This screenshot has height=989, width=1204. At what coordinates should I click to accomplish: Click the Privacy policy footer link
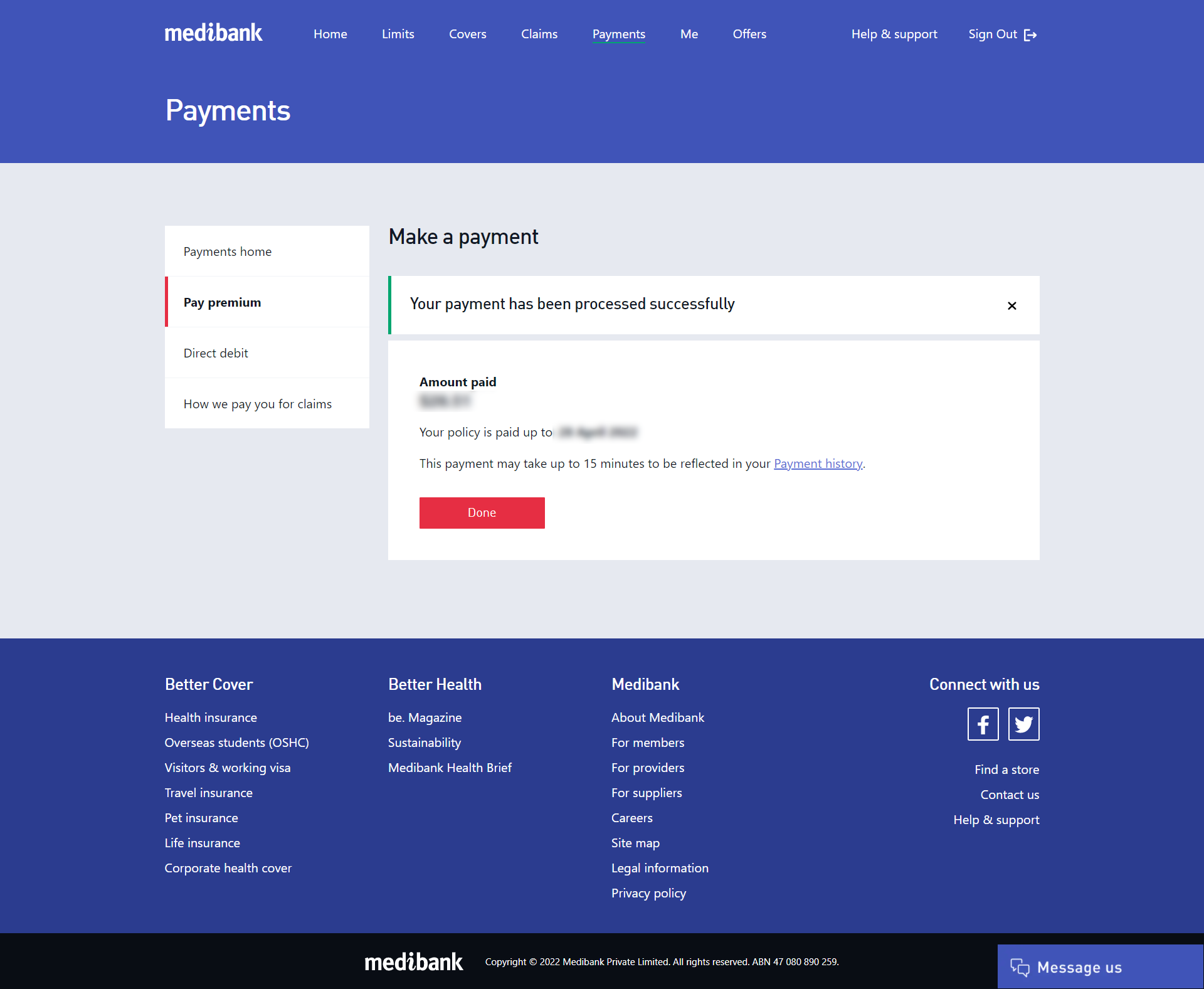[x=648, y=892]
